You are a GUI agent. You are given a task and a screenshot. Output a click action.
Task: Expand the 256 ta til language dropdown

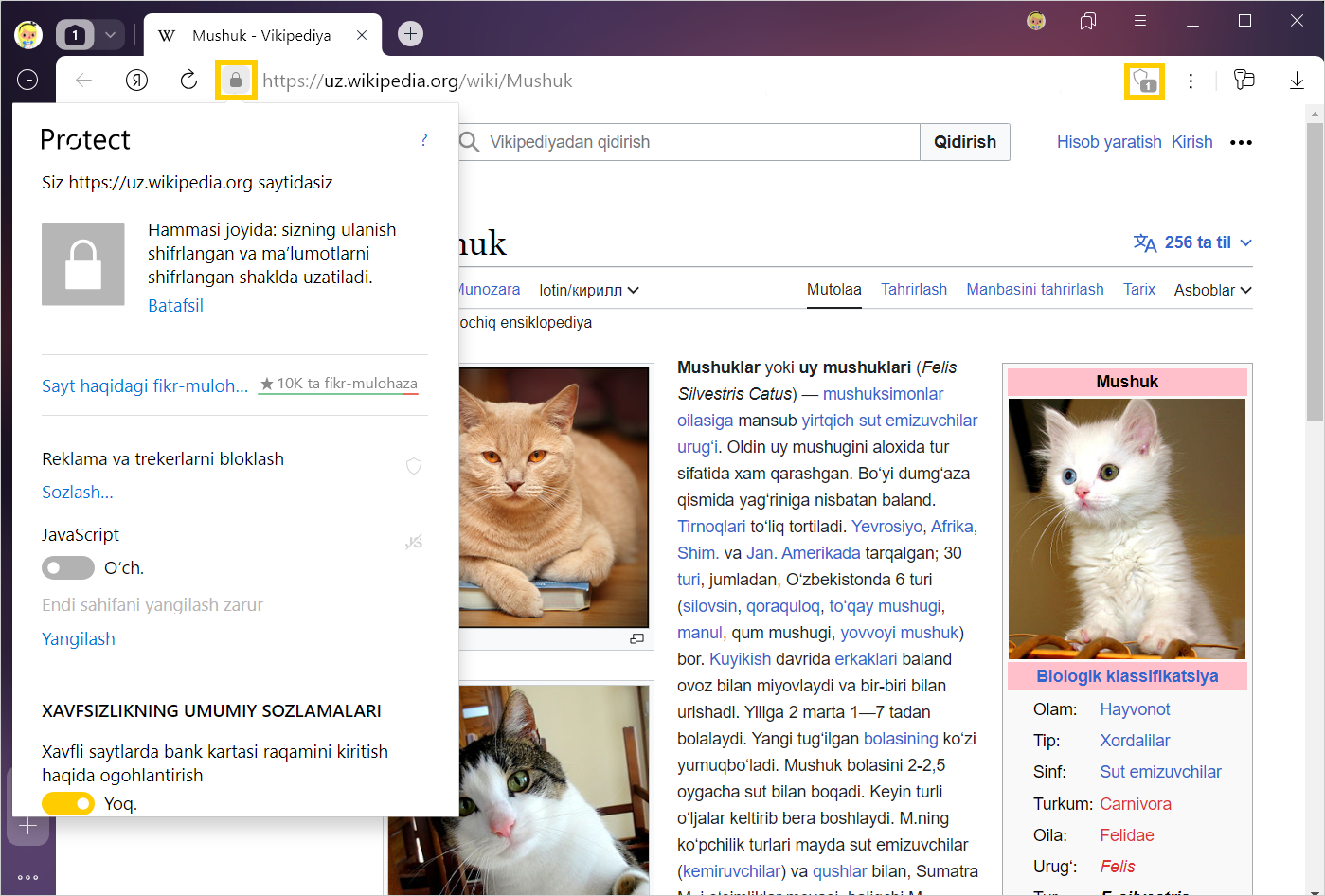1193,242
